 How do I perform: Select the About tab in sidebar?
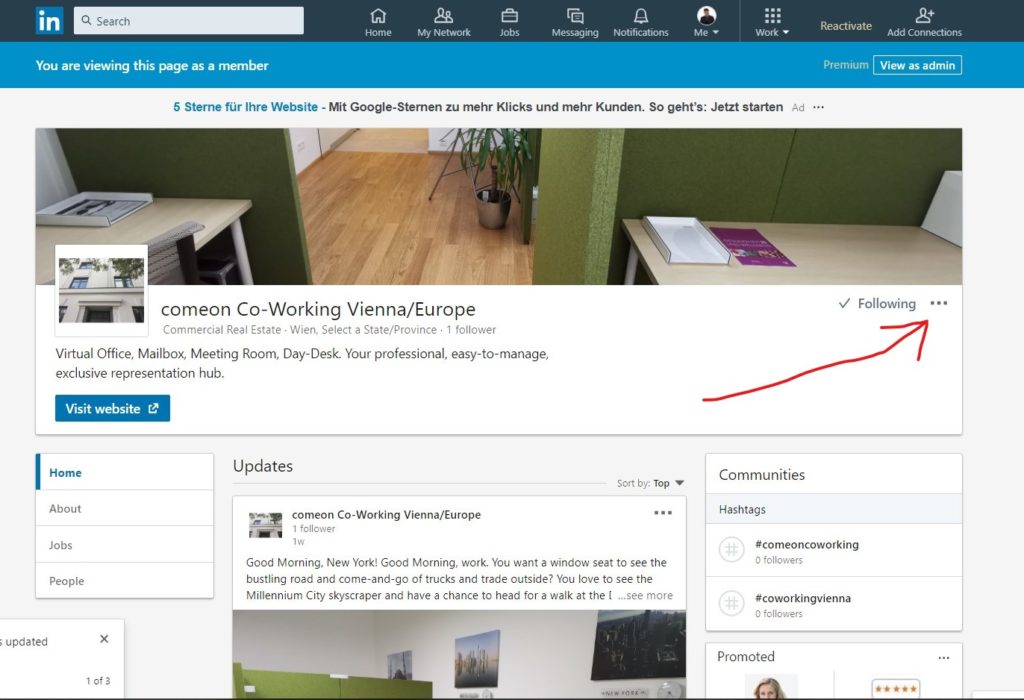[66, 509]
